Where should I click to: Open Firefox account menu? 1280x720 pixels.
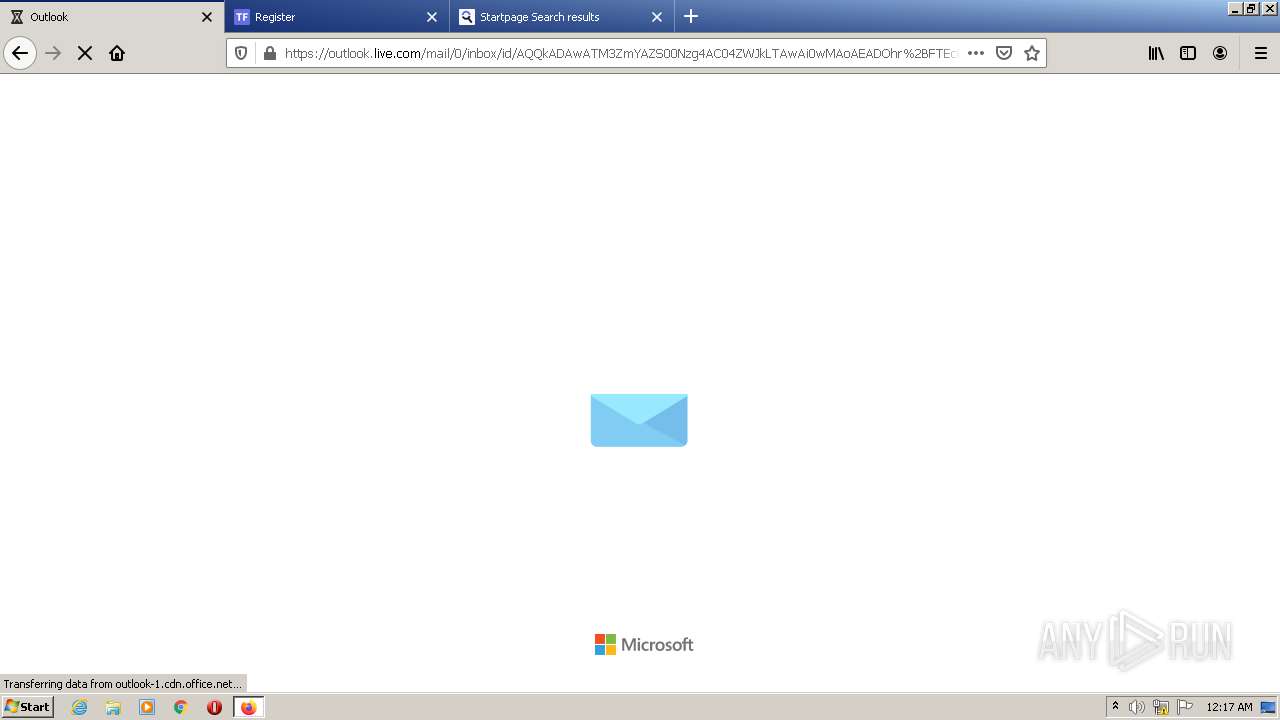[1220, 53]
